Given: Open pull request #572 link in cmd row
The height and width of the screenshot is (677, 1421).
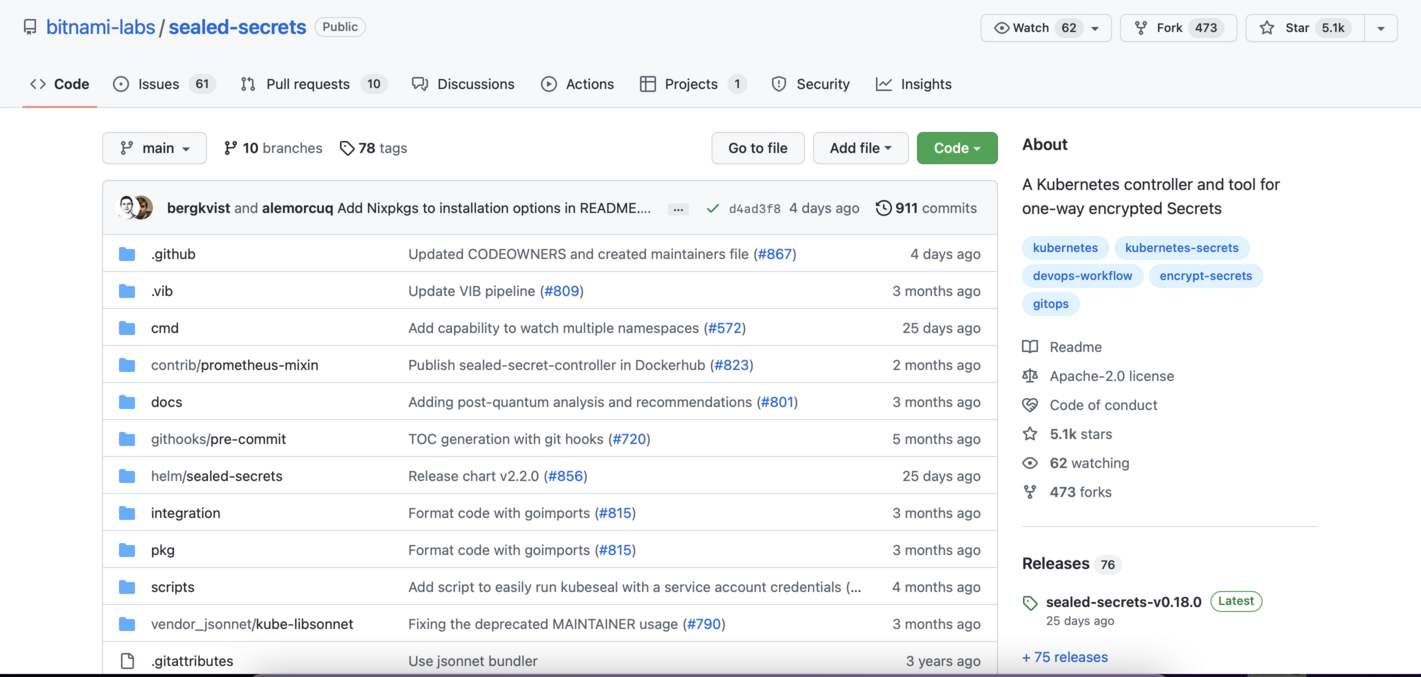Looking at the screenshot, I should coord(725,328).
